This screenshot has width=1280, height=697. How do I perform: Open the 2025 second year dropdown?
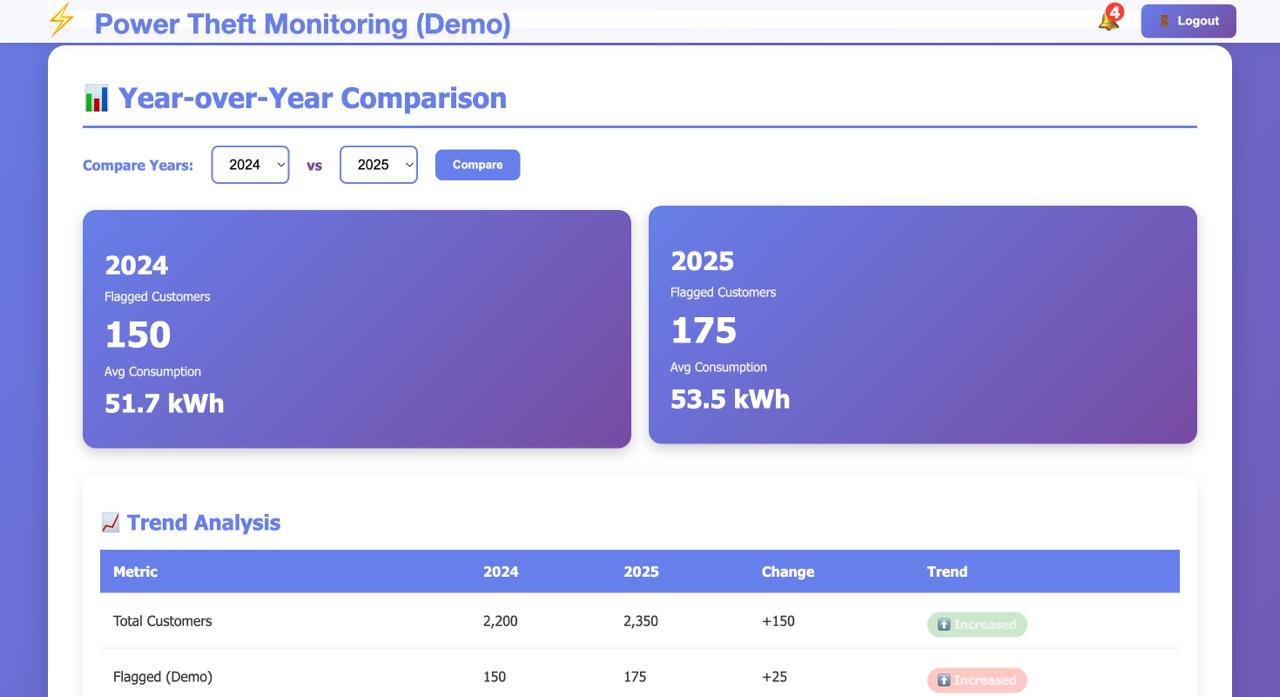click(x=379, y=165)
